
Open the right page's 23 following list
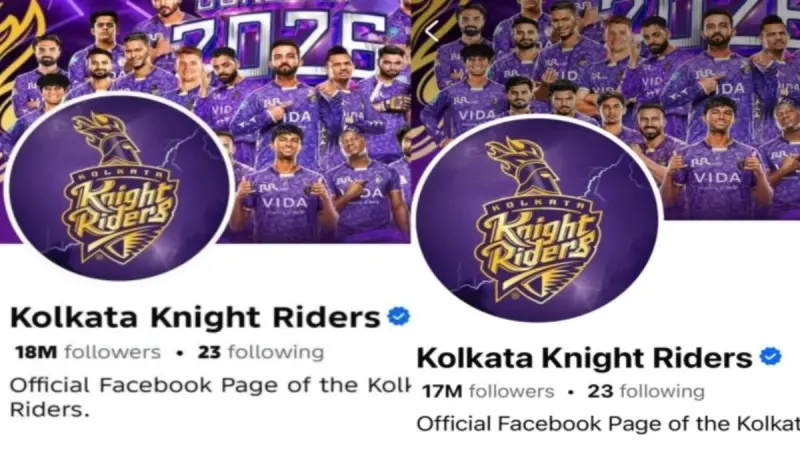646,391
